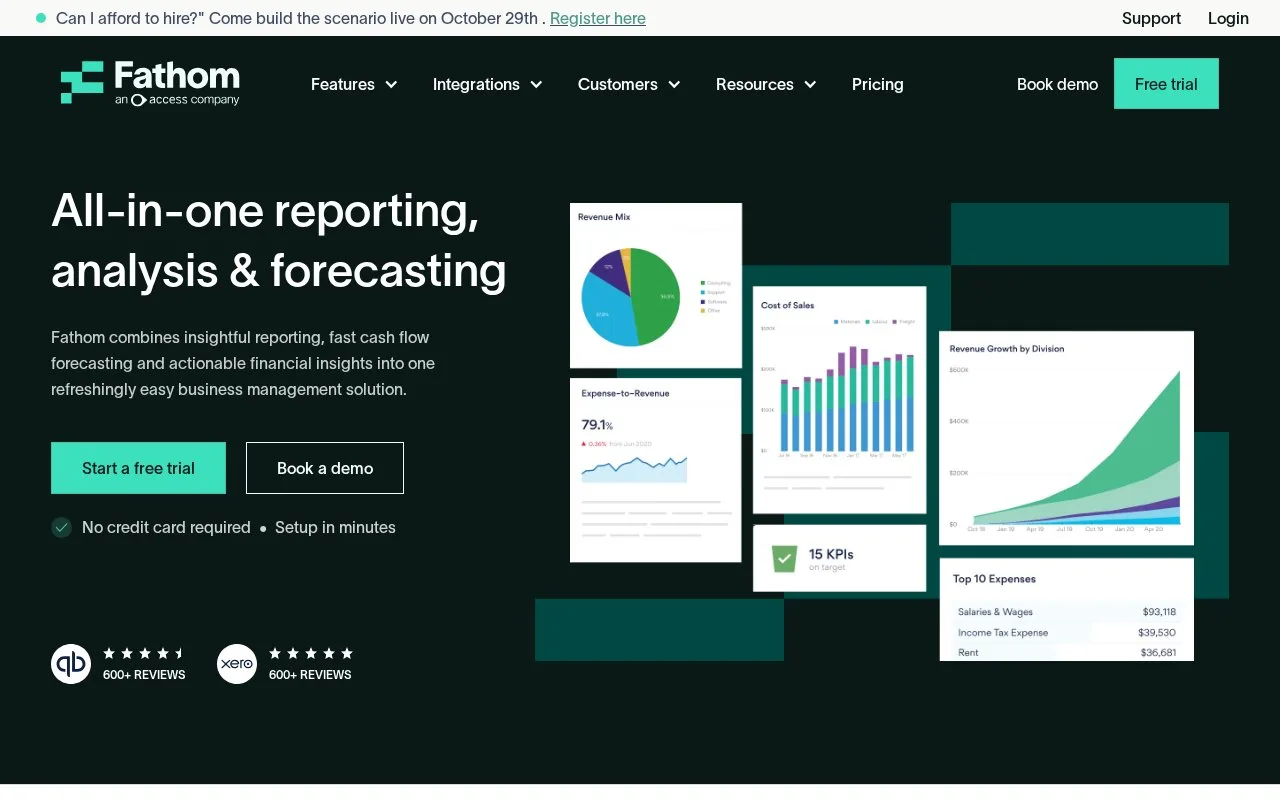Open the Resources menu
Screen dimensions: 1280x800
766,84
